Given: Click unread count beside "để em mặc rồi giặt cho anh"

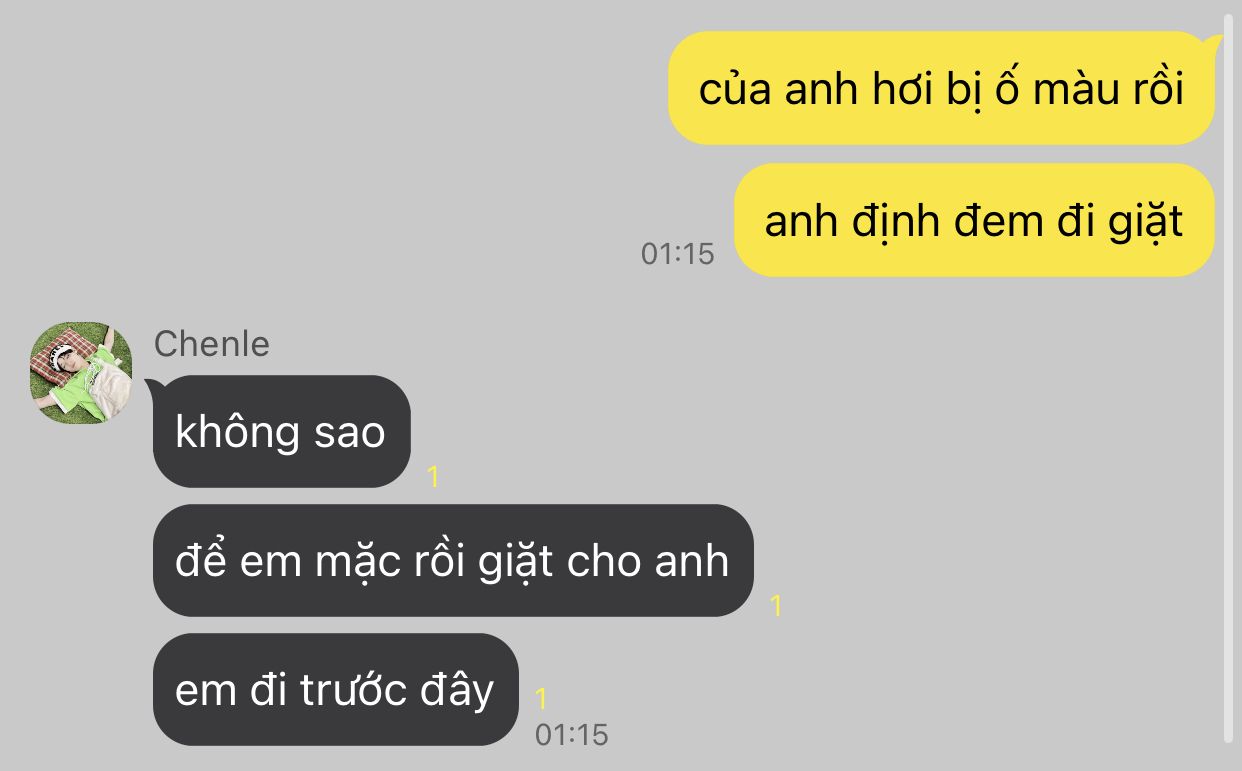Looking at the screenshot, I should coord(776,605).
